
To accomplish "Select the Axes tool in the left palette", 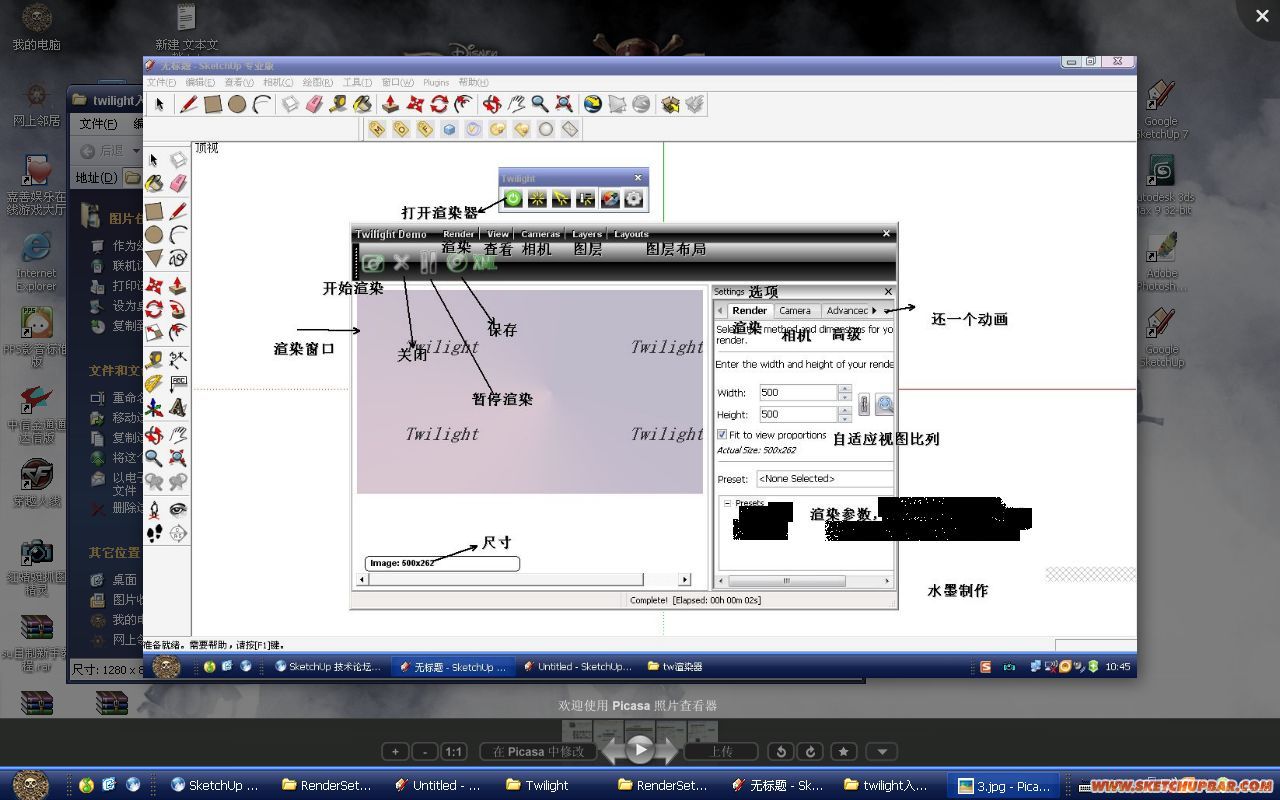I will click(154, 407).
